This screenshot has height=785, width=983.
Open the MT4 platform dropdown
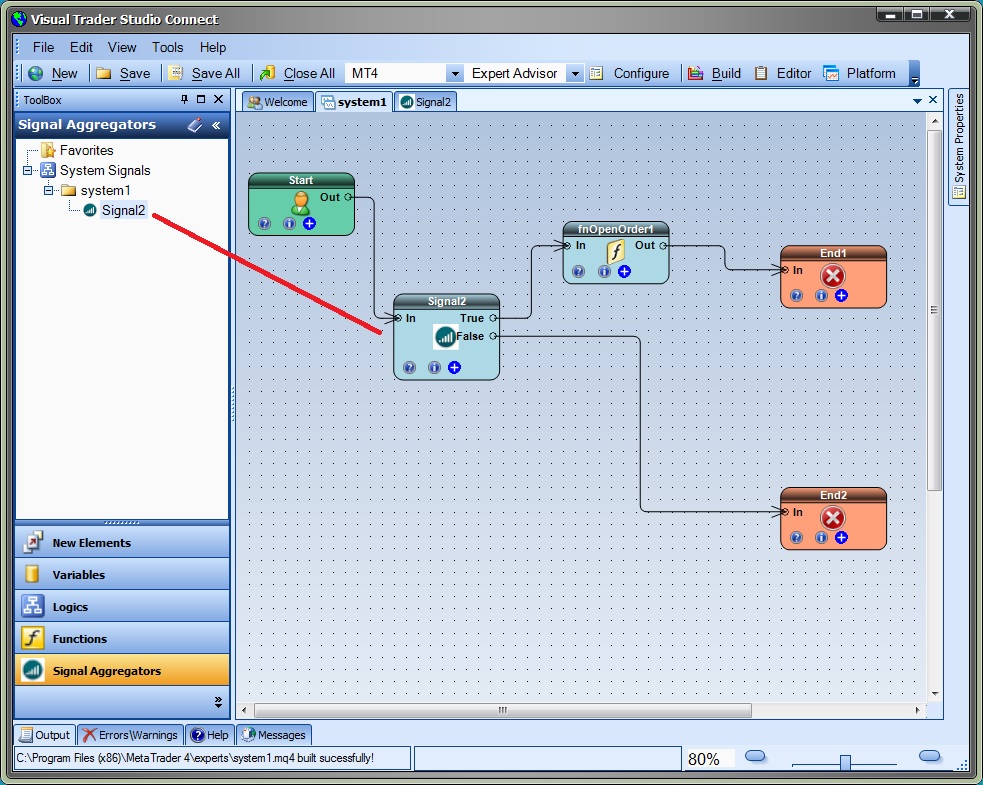455,73
